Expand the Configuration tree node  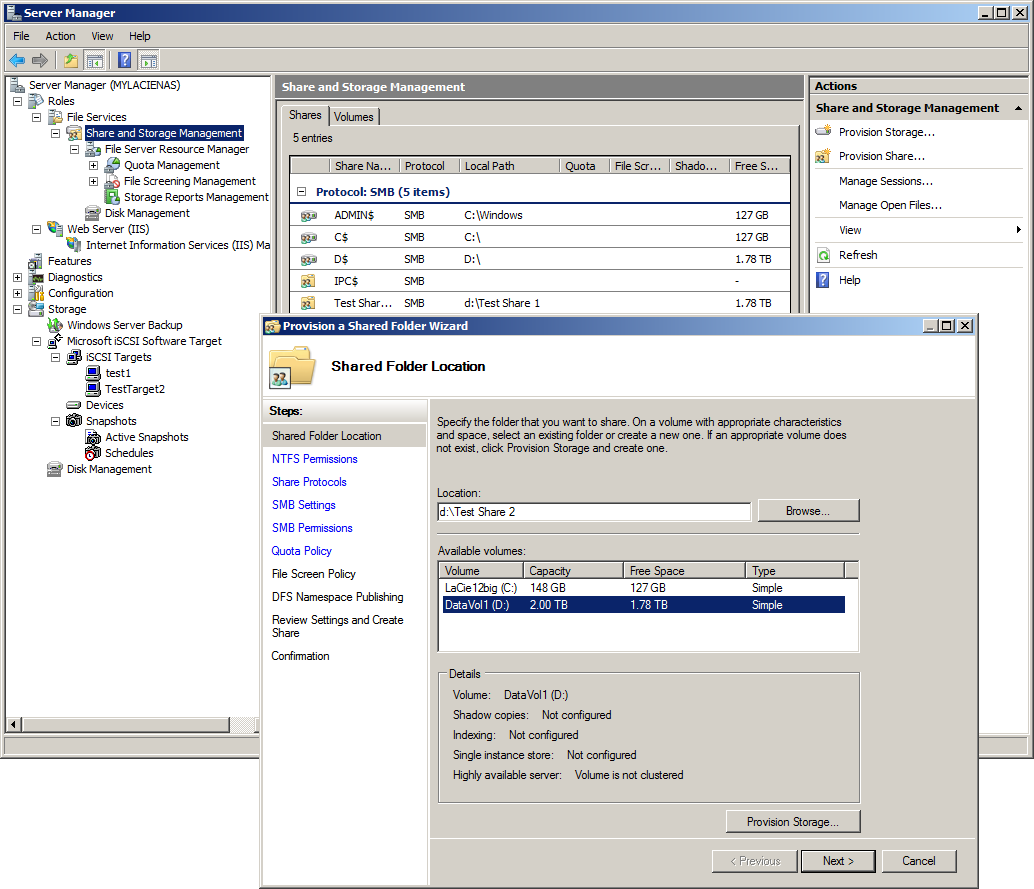[x=18, y=293]
